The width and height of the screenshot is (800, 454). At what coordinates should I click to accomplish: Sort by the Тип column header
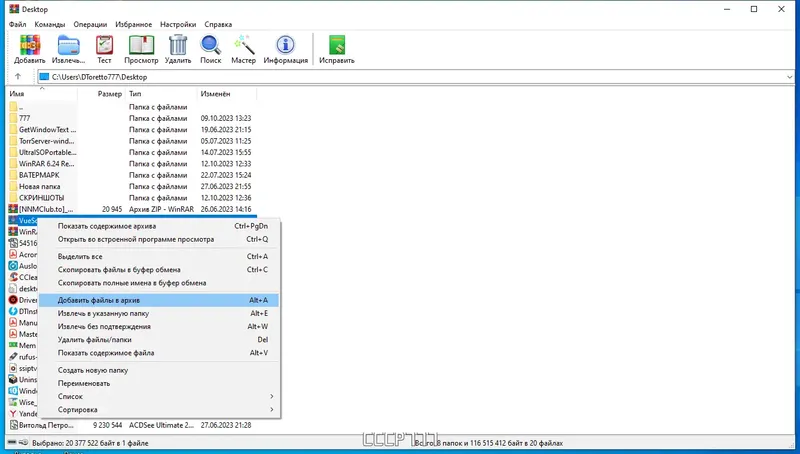pyautogui.click(x=161, y=94)
